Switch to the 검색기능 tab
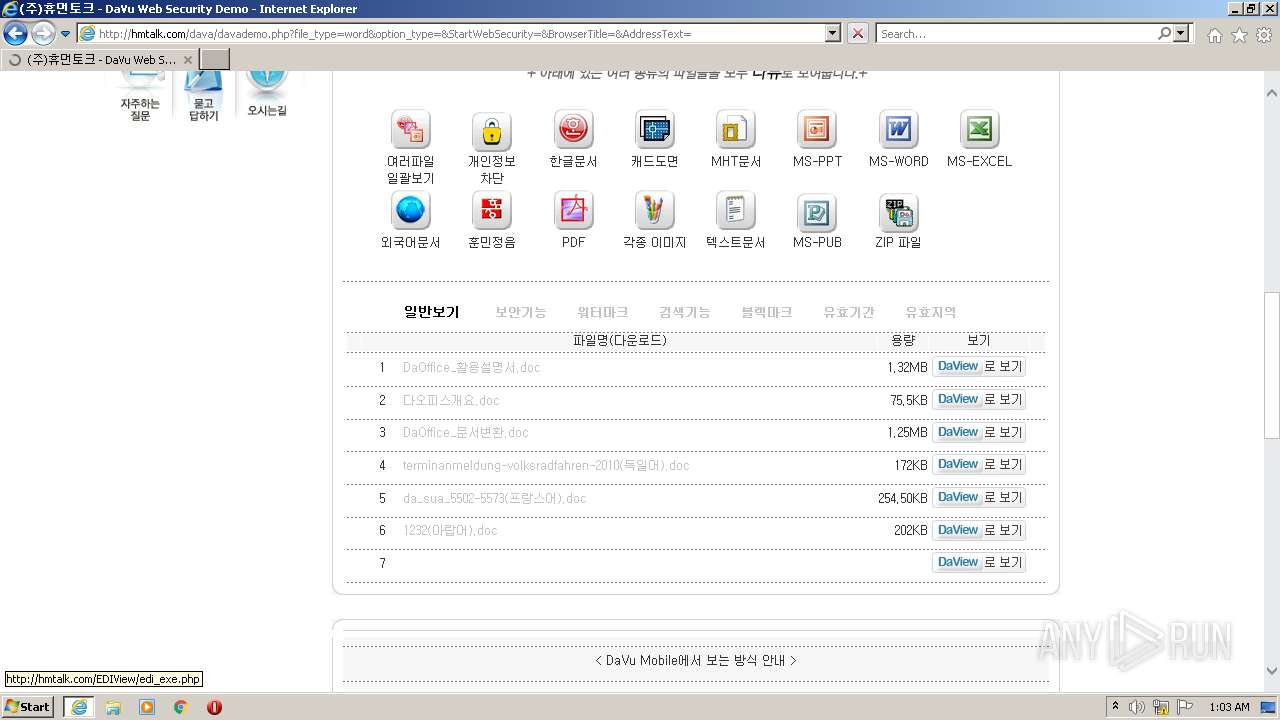Image resolution: width=1280 pixels, height=720 pixels. pos(685,312)
